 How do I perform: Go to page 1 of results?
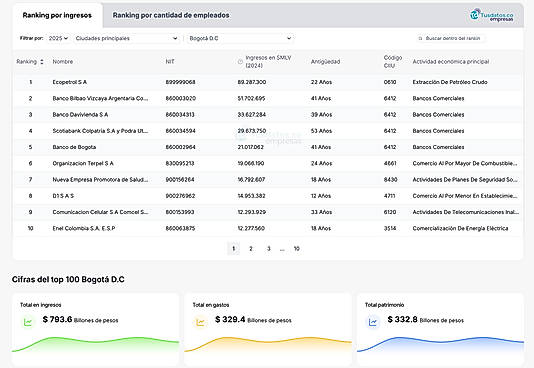tap(233, 249)
